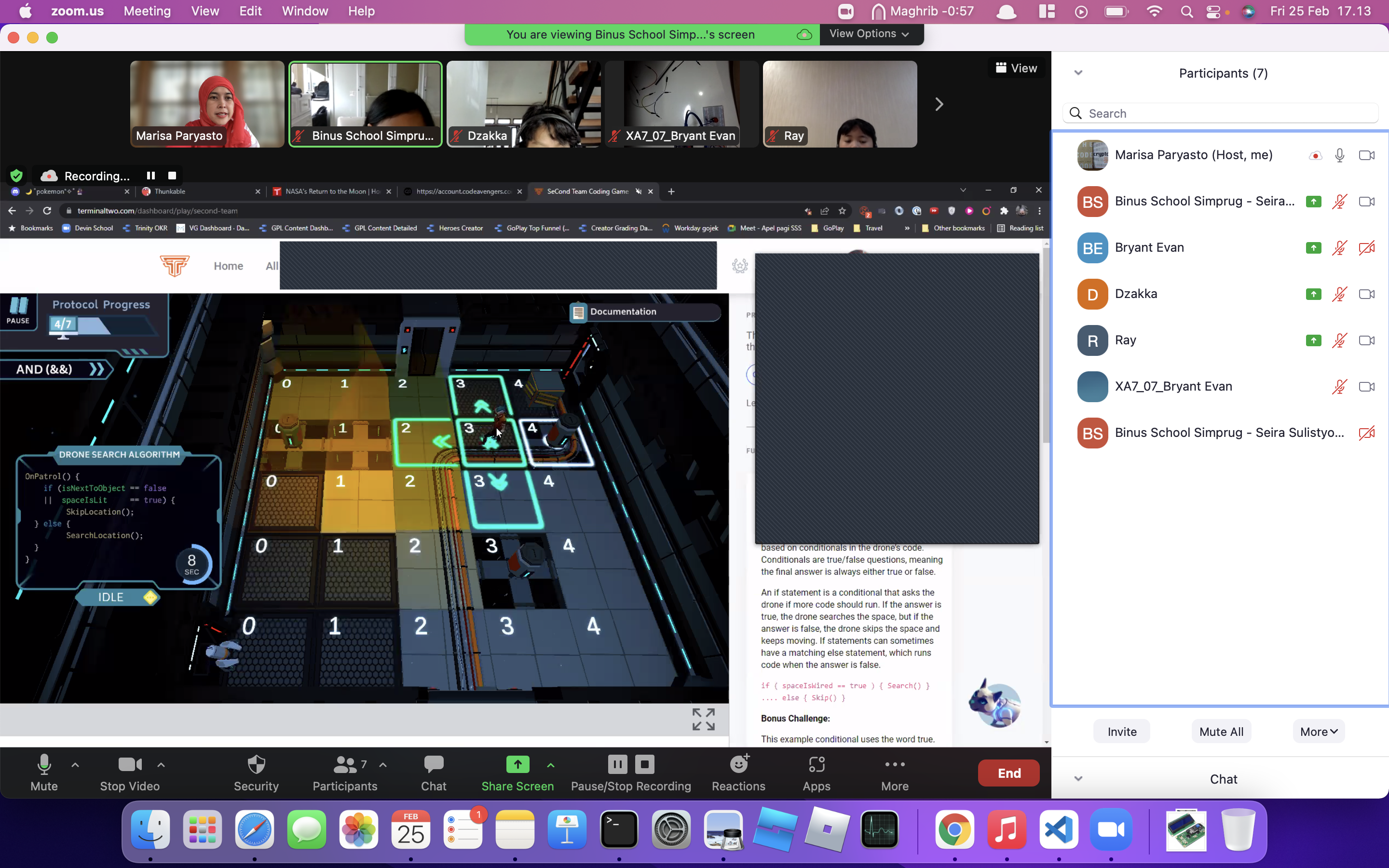Expand the Participants panel chevron
The image size is (1389, 868).
pos(1078,72)
